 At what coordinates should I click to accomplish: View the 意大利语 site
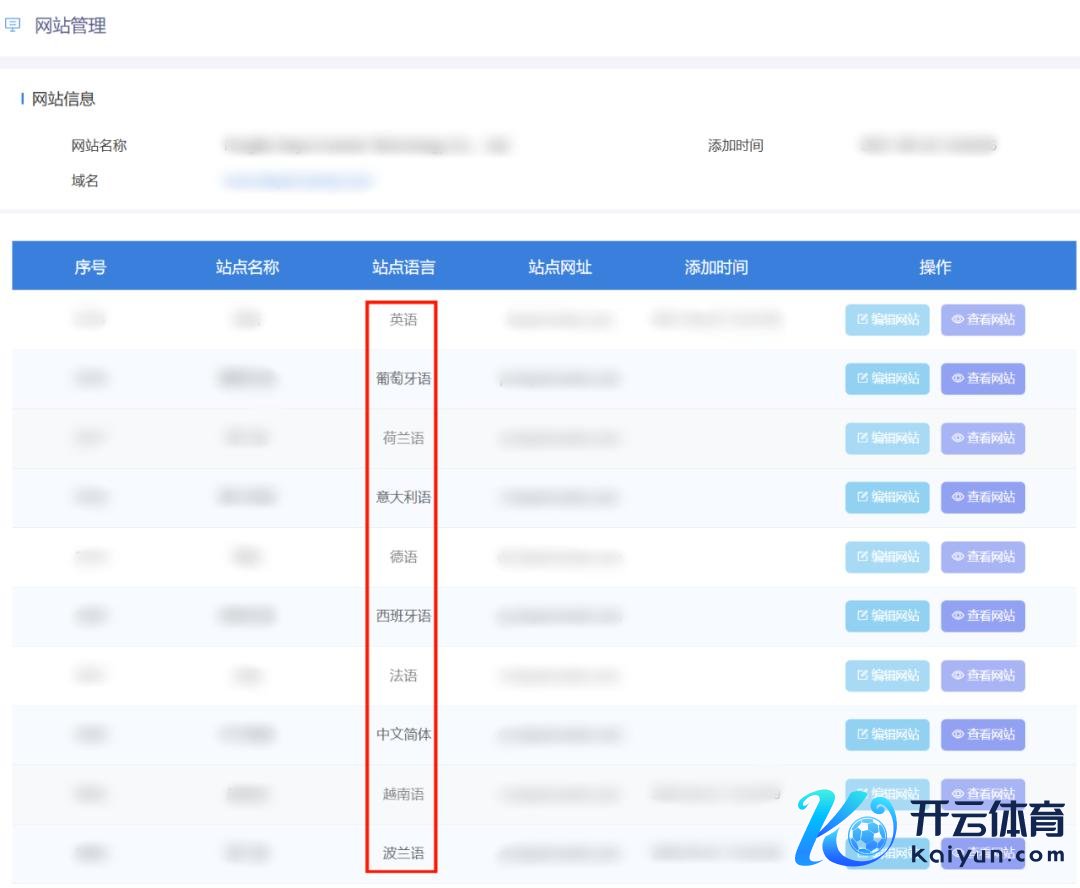[983, 497]
